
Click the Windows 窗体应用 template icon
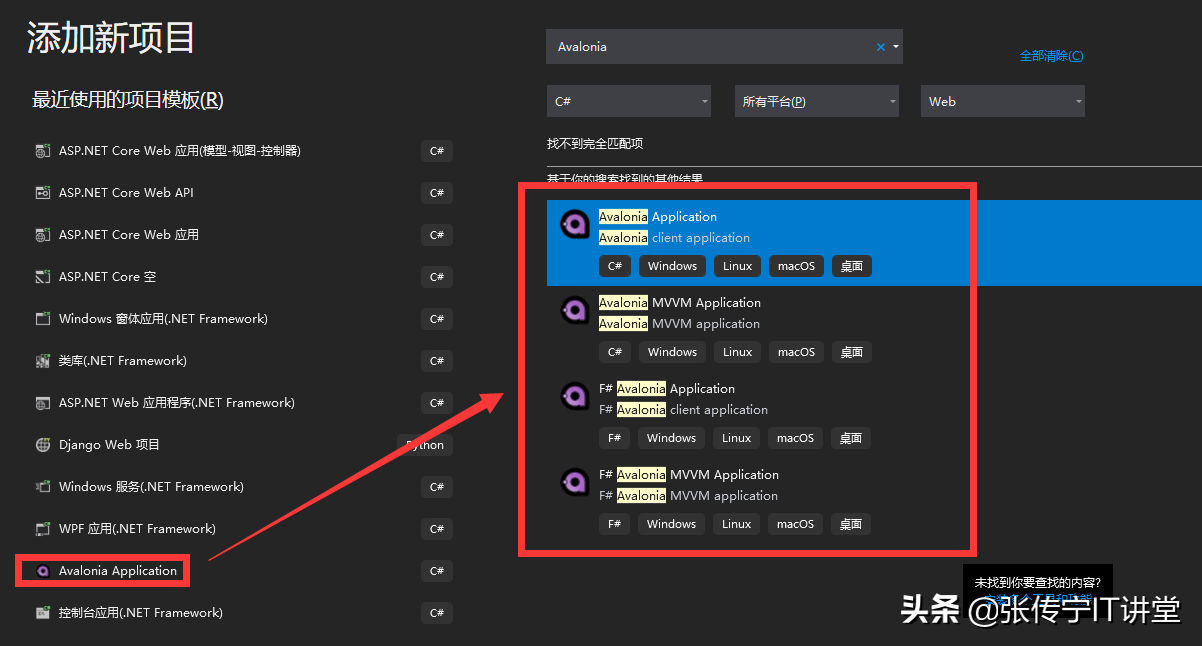(x=42, y=319)
